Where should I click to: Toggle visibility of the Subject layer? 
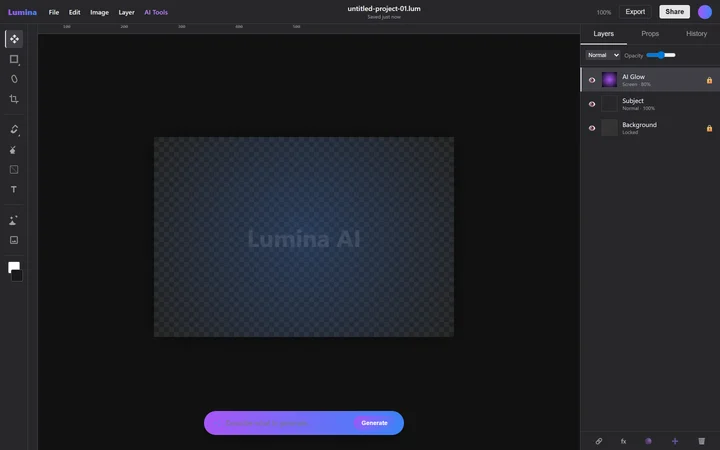pos(592,104)
